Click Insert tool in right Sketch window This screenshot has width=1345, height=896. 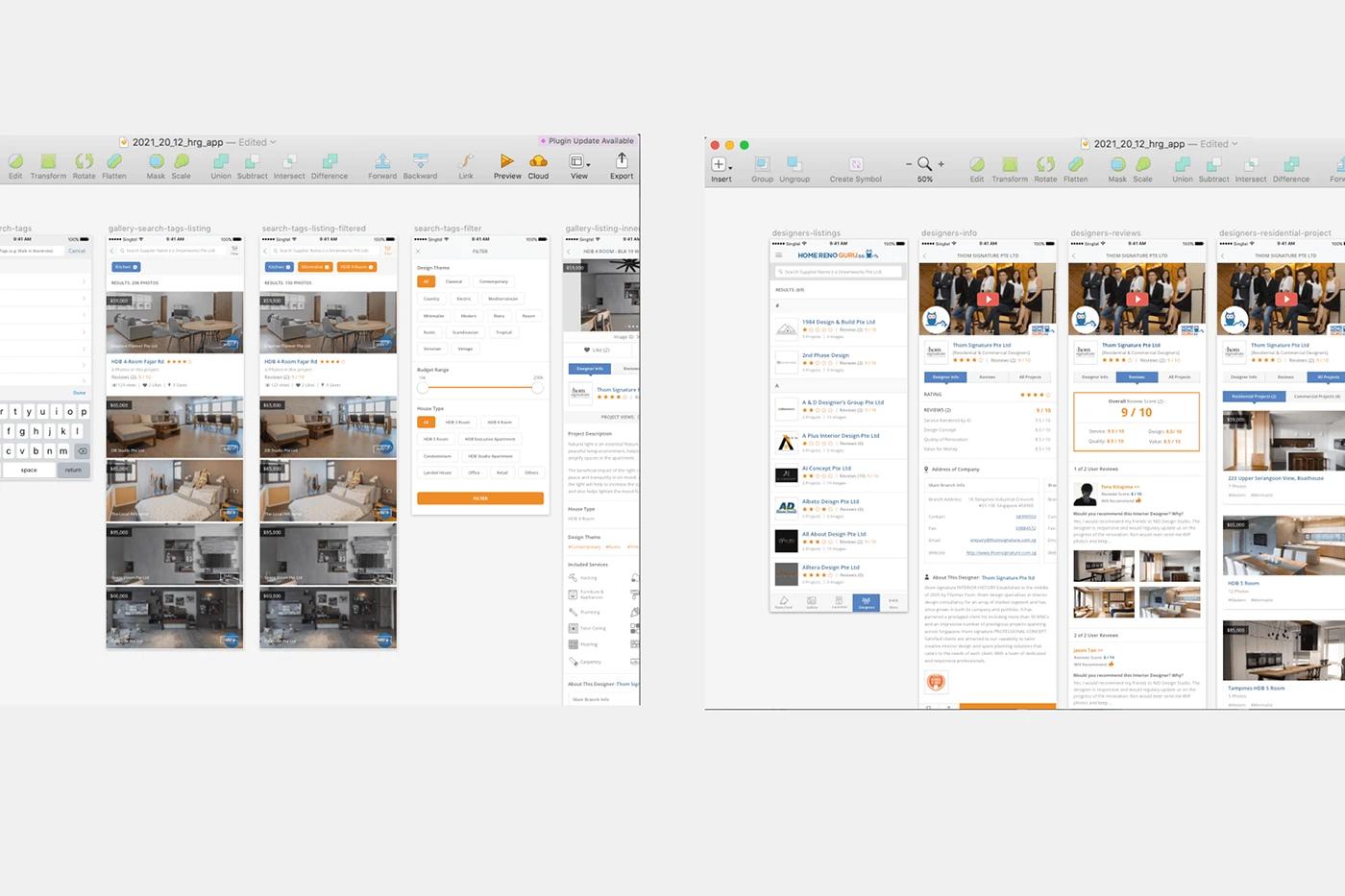(717, 164)
